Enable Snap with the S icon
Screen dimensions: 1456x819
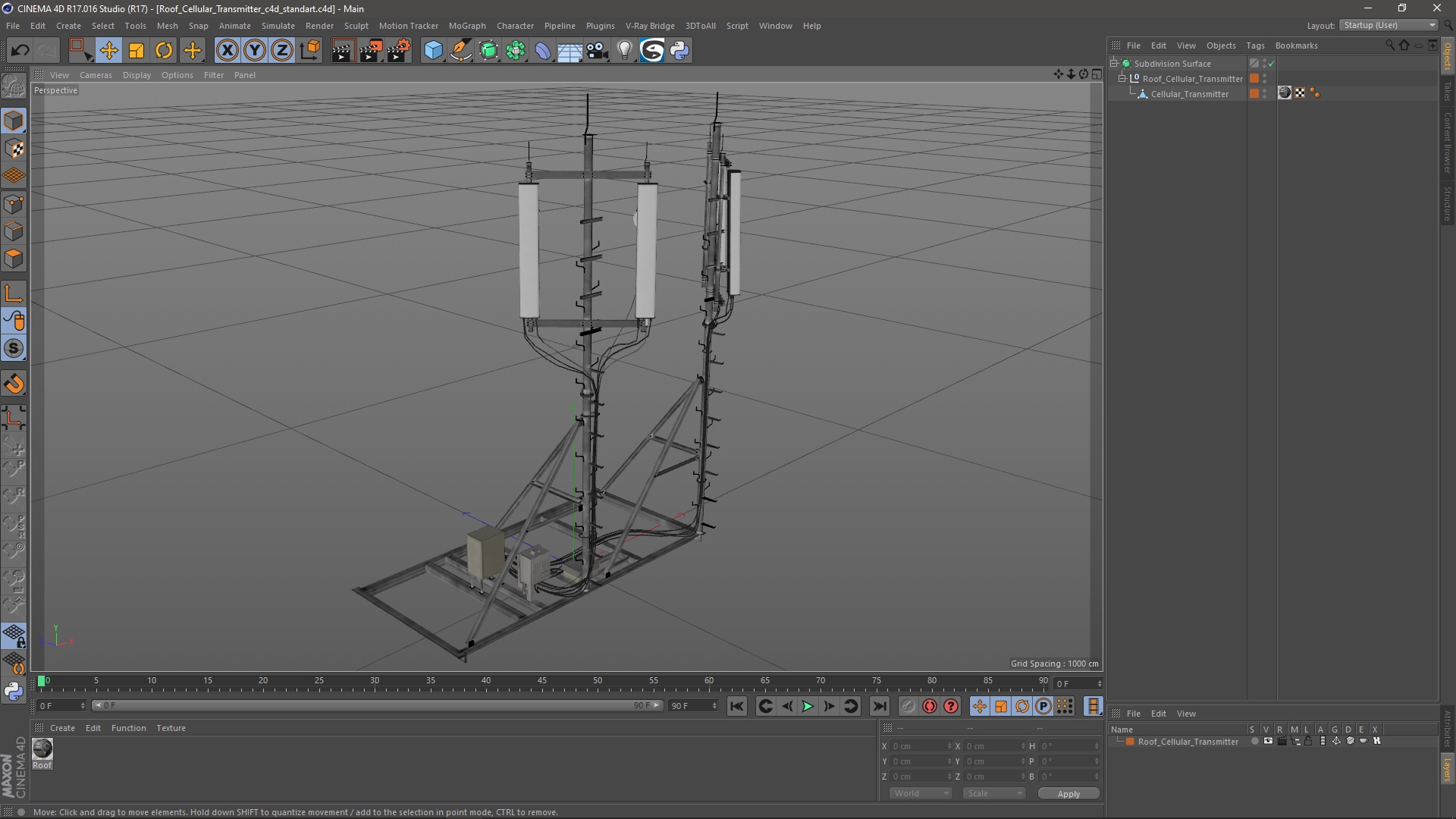tap(14, 348)
